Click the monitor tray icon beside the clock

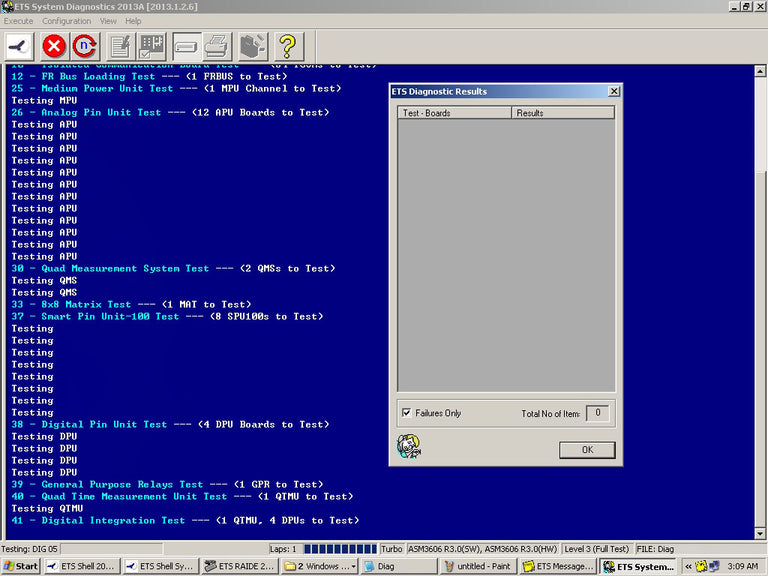(714, 566)
